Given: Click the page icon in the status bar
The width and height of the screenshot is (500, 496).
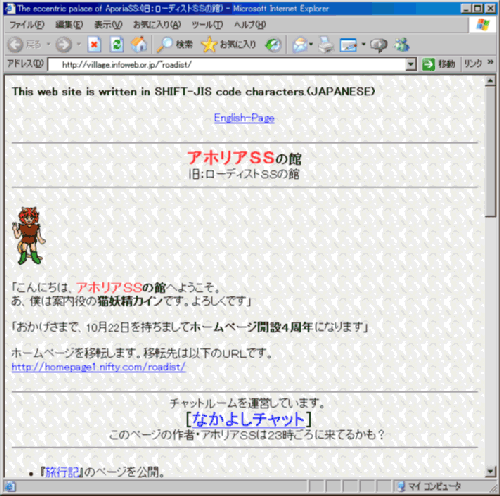Looking at the screenshot, I should pyautogui.click(x=10, y=486).
